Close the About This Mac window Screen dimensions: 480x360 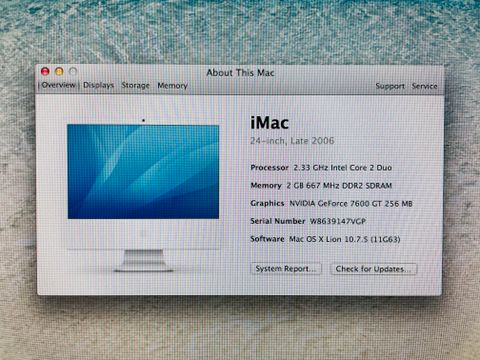coord(45,71)
